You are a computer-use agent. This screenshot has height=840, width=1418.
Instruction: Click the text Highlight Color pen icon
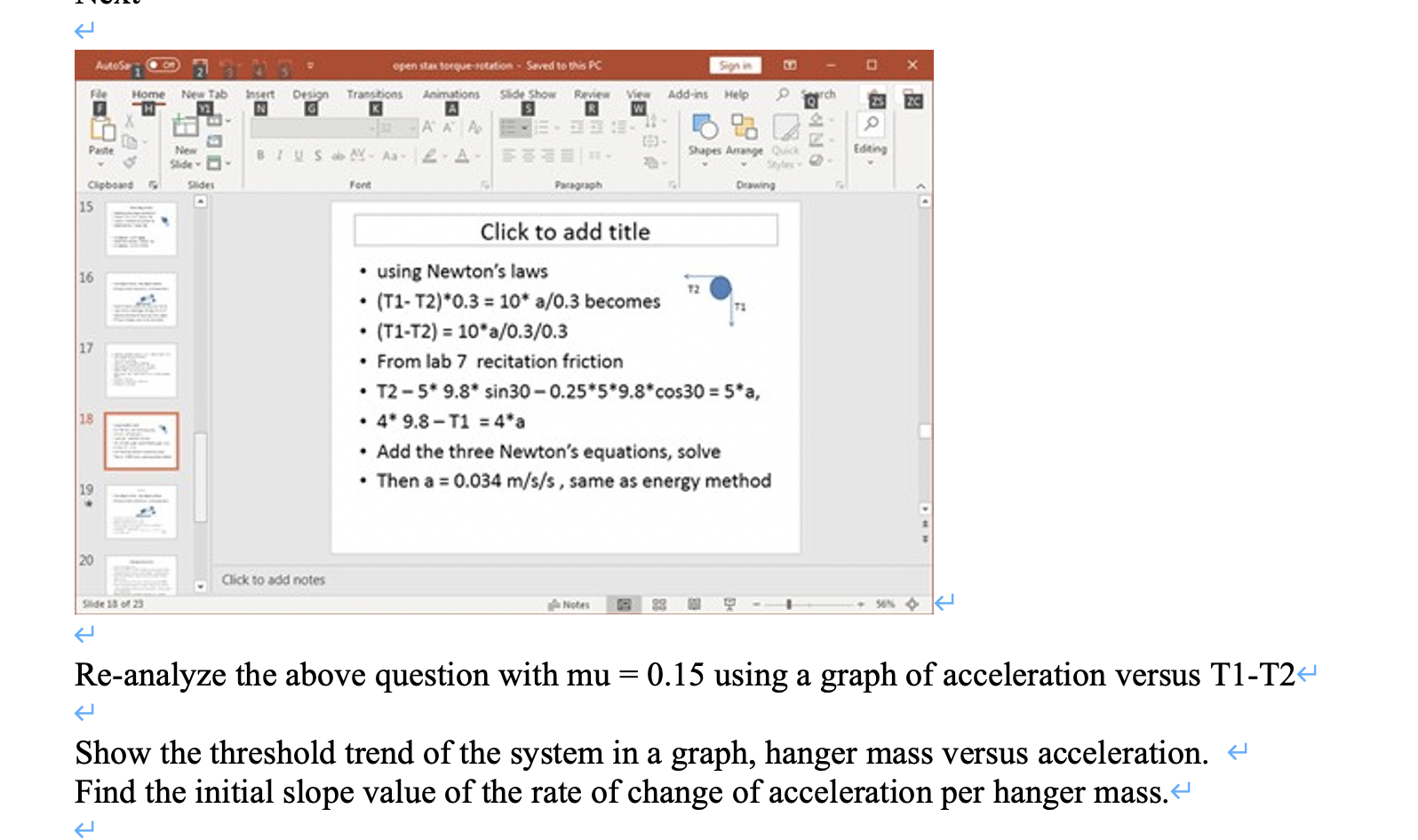coord(430,155)
